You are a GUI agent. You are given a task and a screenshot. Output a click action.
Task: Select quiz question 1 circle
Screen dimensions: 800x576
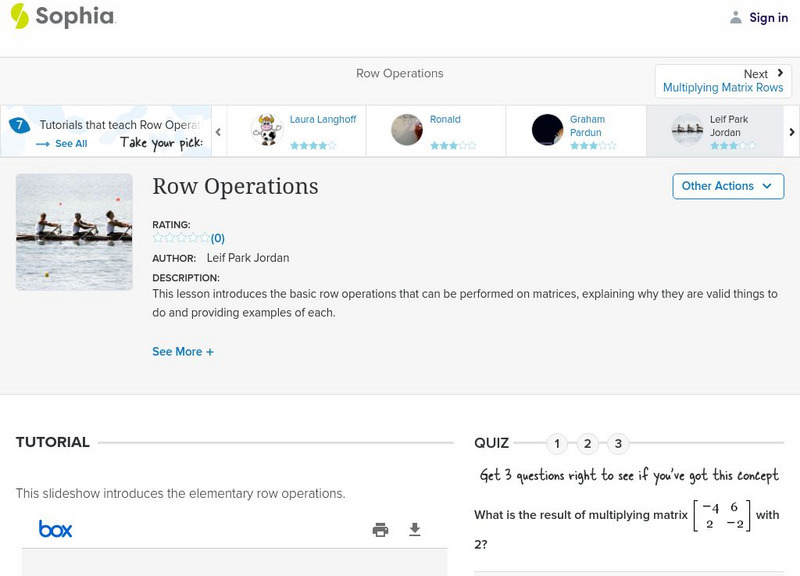[x=557, y=444]
